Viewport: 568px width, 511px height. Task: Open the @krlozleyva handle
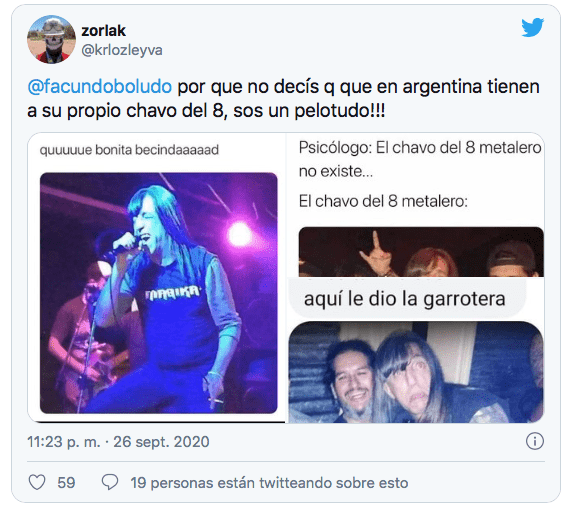click(122, 50)
